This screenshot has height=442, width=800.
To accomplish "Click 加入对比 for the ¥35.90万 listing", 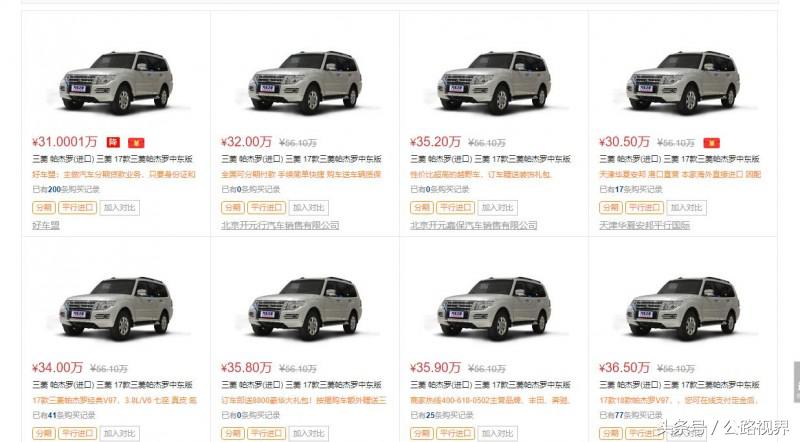I will (x=497, y=433).
